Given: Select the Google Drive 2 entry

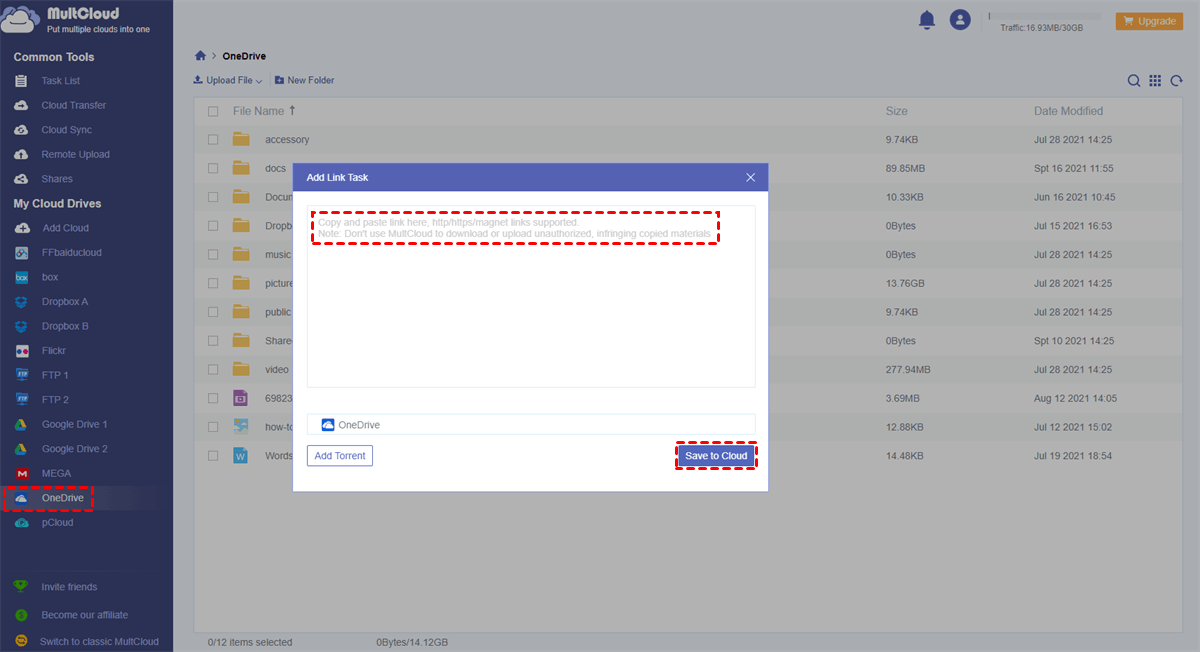Looking at the screenshot, I should coord(74,449).
